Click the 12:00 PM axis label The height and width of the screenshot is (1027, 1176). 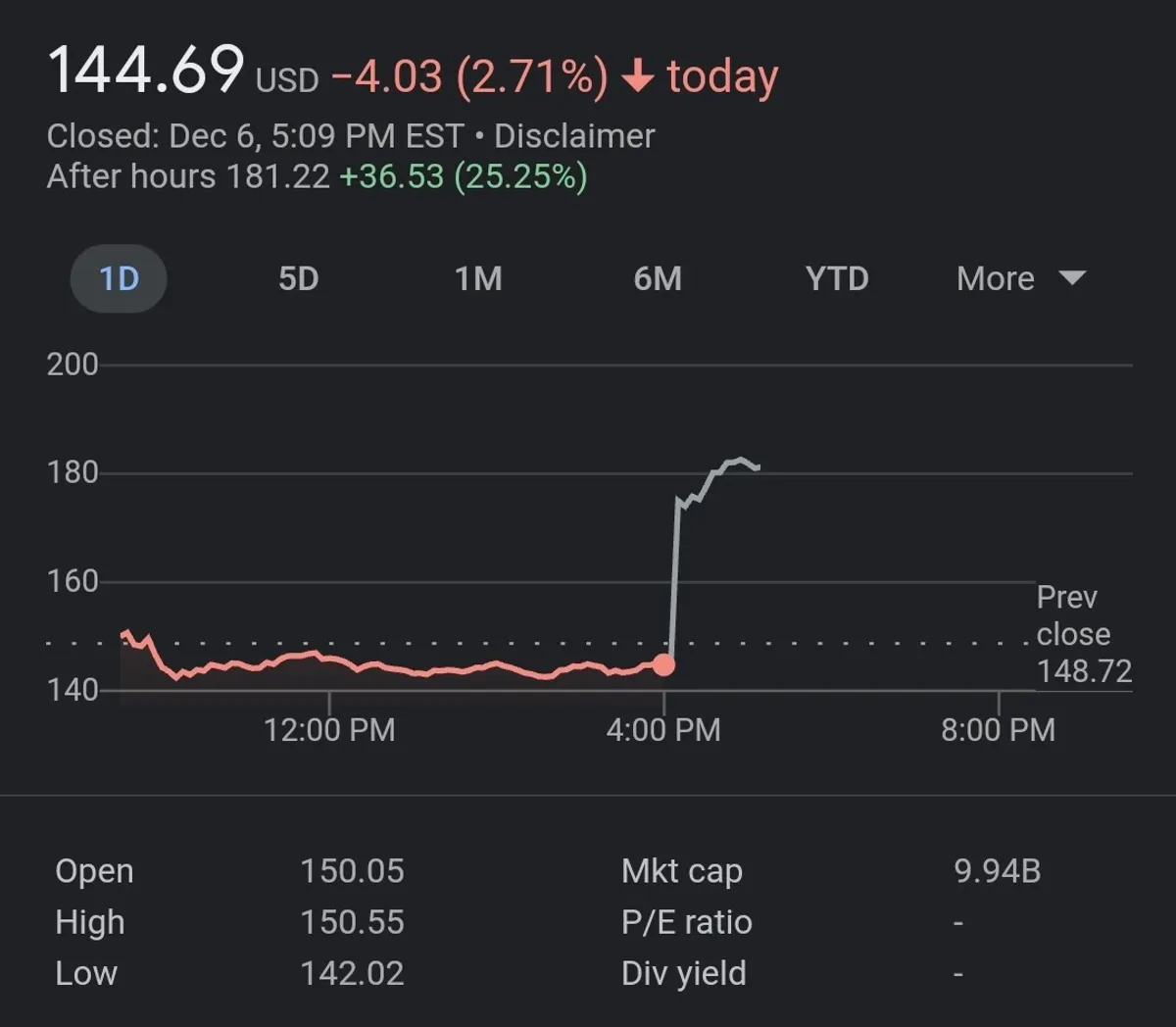point(329,729)
